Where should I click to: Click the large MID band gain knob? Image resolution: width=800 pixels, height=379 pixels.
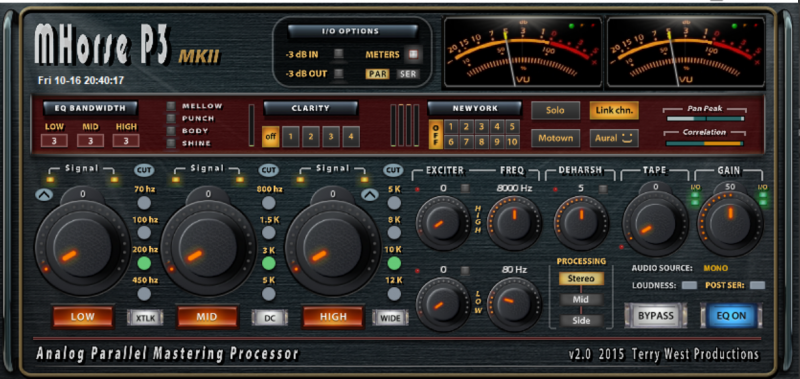pos(208,247)
